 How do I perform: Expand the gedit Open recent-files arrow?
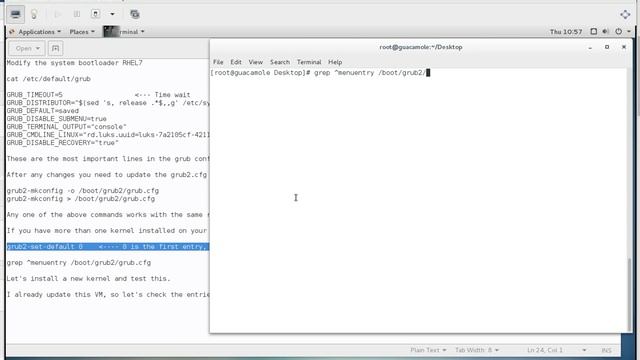[x=38, y=48]
